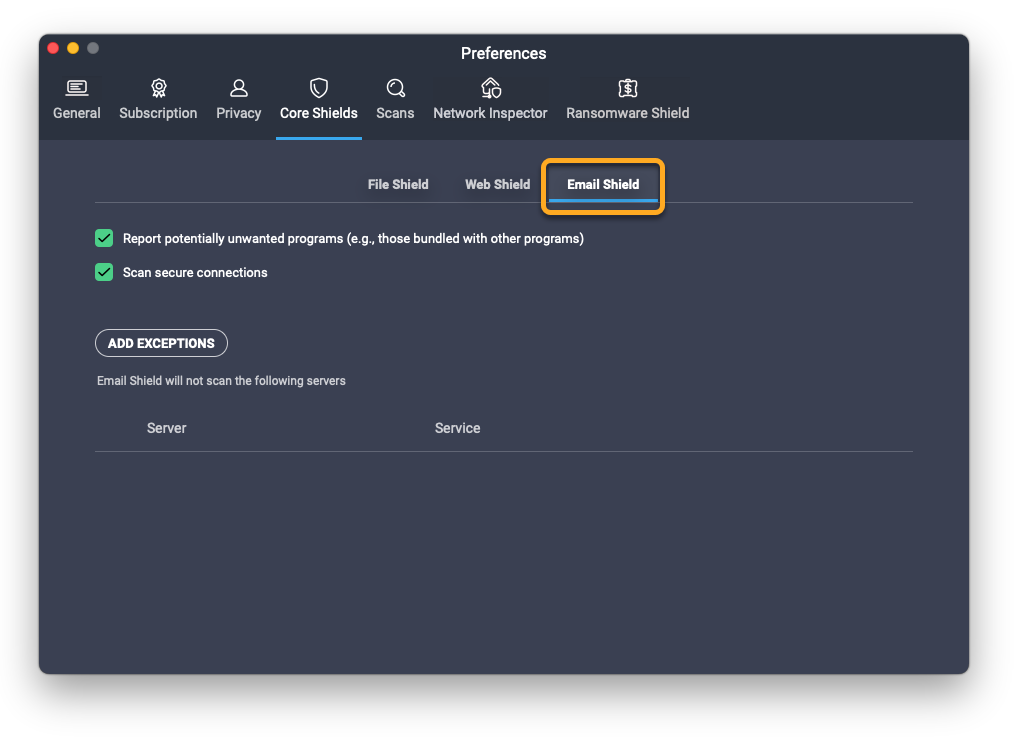Screen dimensions: 1018x738
Task: Close the Preferences window with the red button
Action: 53,48
